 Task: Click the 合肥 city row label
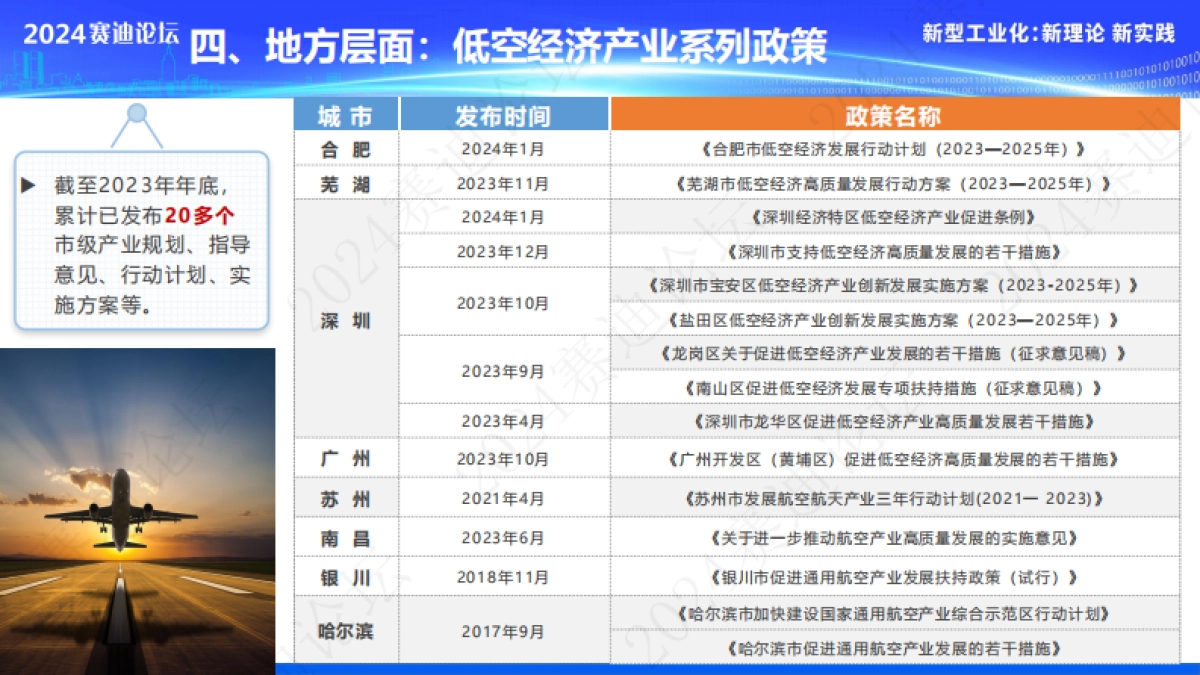tap(346, 147)
